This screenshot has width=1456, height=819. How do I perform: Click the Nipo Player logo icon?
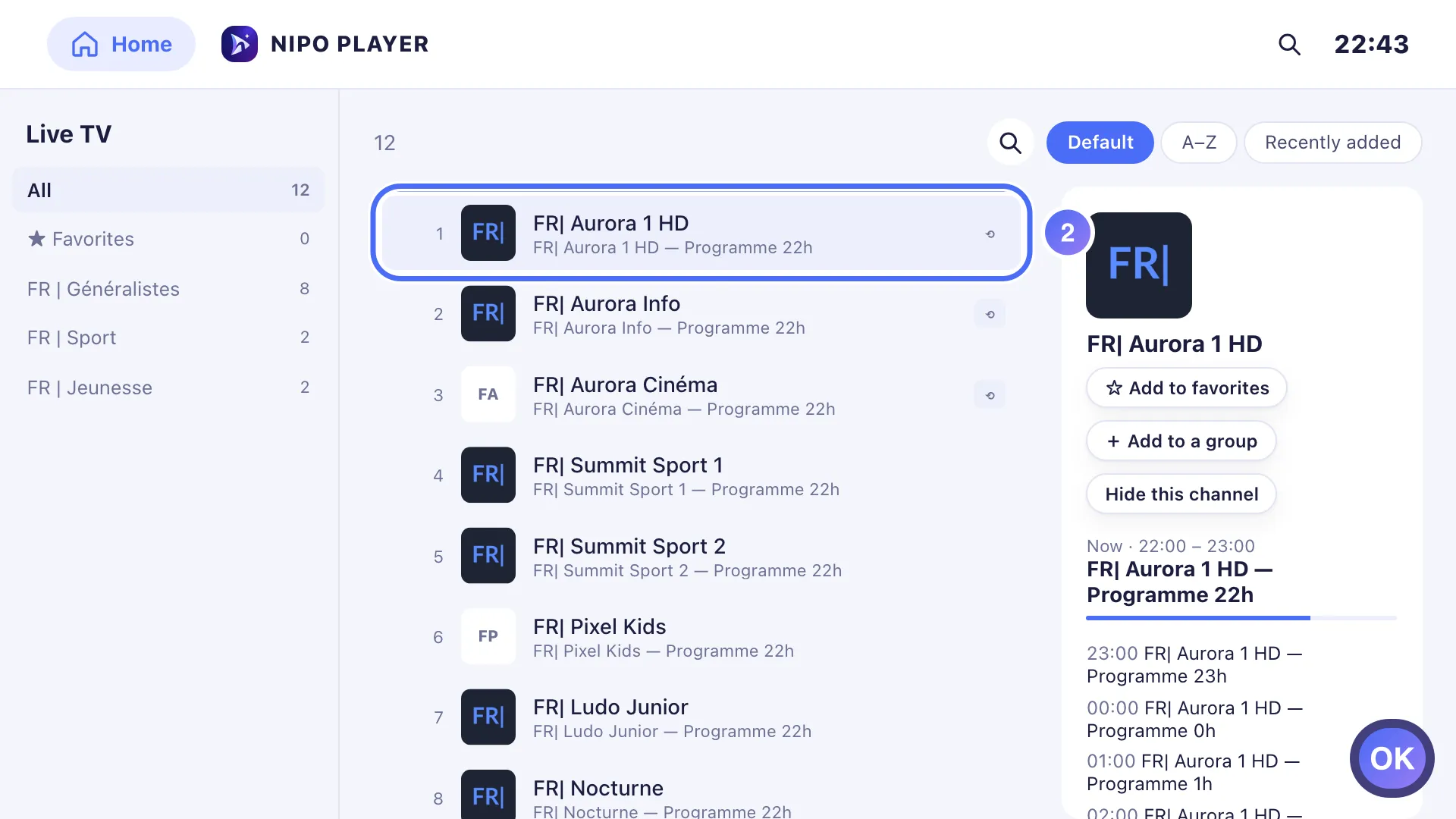pos(240,44)
